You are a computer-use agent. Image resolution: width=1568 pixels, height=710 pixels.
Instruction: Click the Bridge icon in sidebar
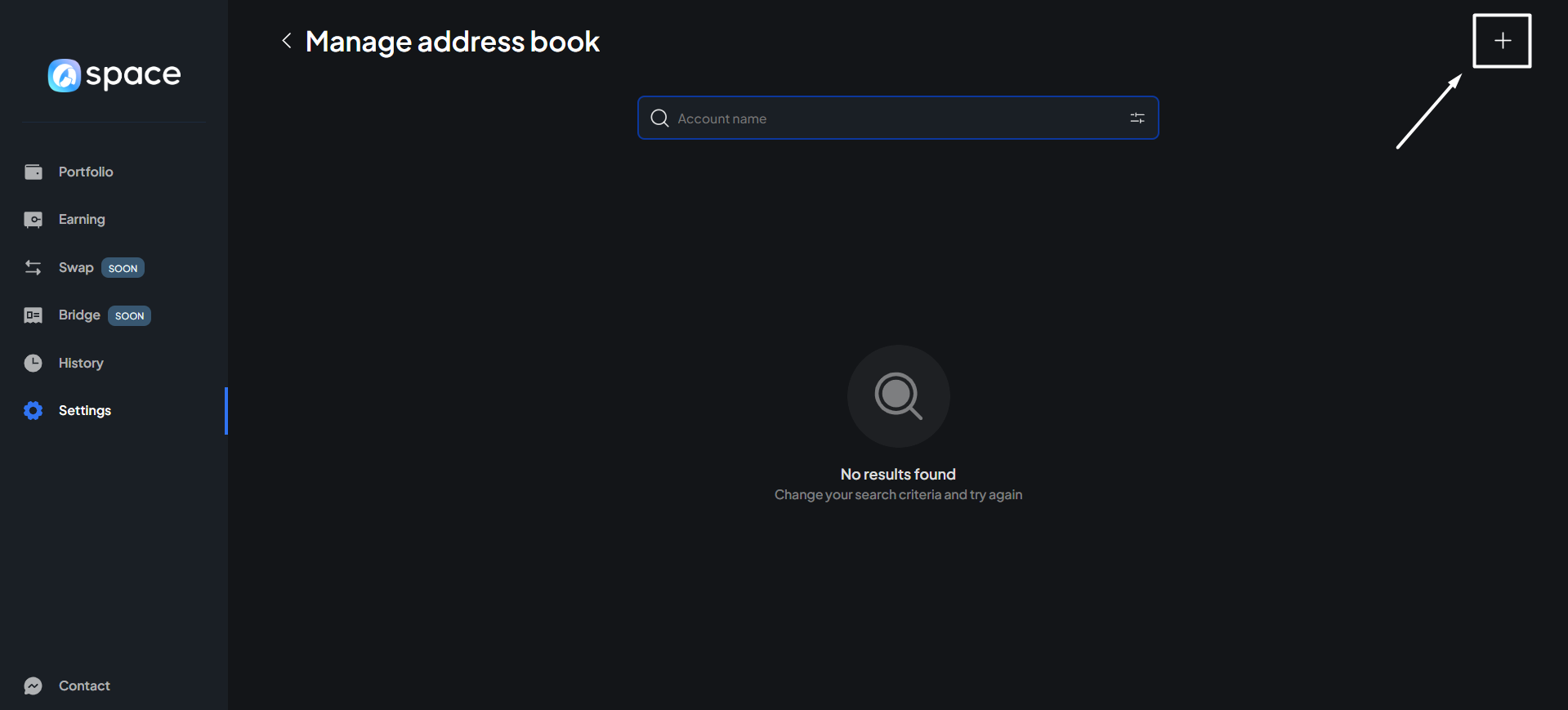tap(34, 315)
